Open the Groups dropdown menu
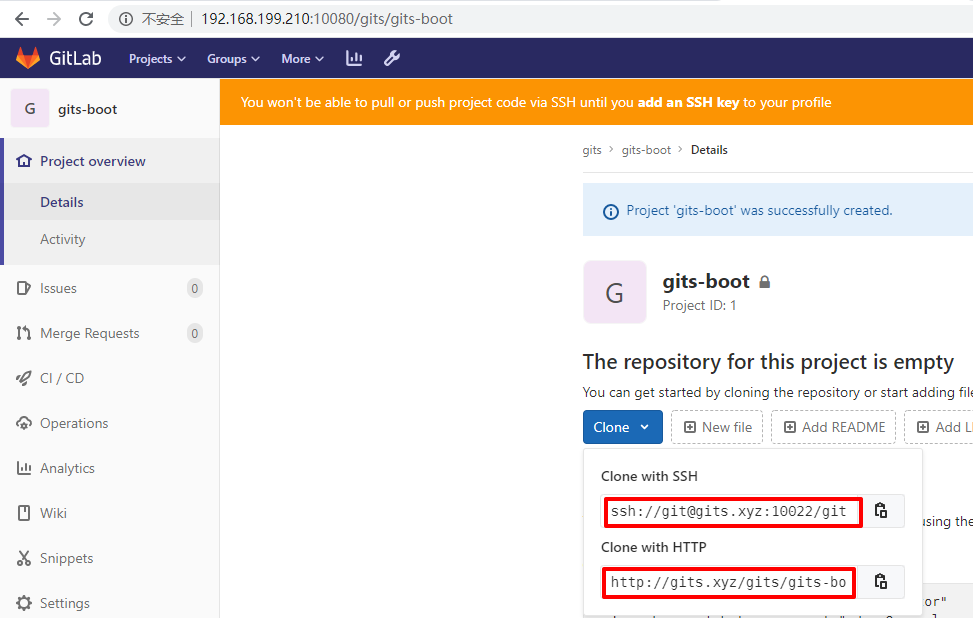This screenshot has height=618, width=973. 233,58
